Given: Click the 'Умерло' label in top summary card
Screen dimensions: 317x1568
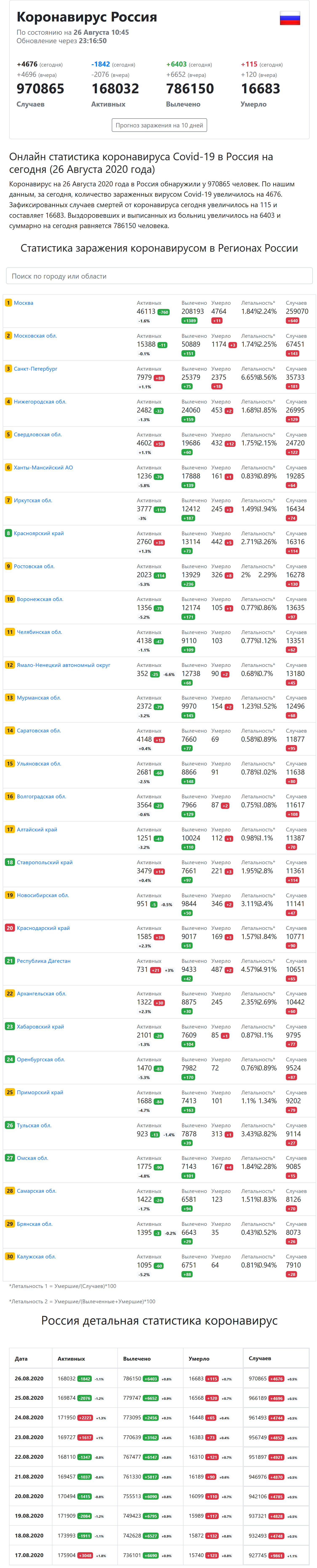Looking at the screenshot, I should 254,104.
